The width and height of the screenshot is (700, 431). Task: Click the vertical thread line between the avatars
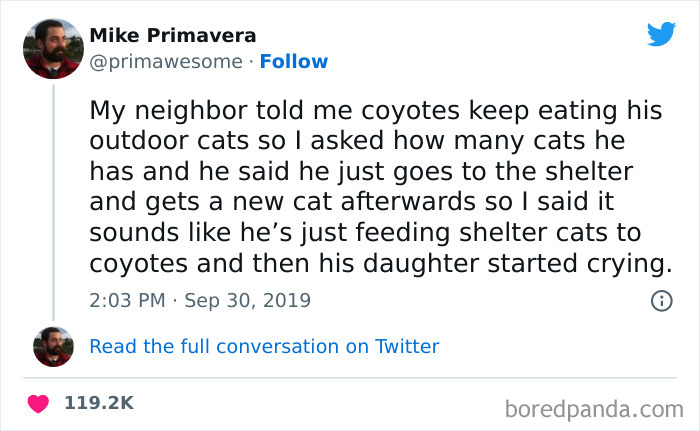pyautogui.click(x=53, y=200)
